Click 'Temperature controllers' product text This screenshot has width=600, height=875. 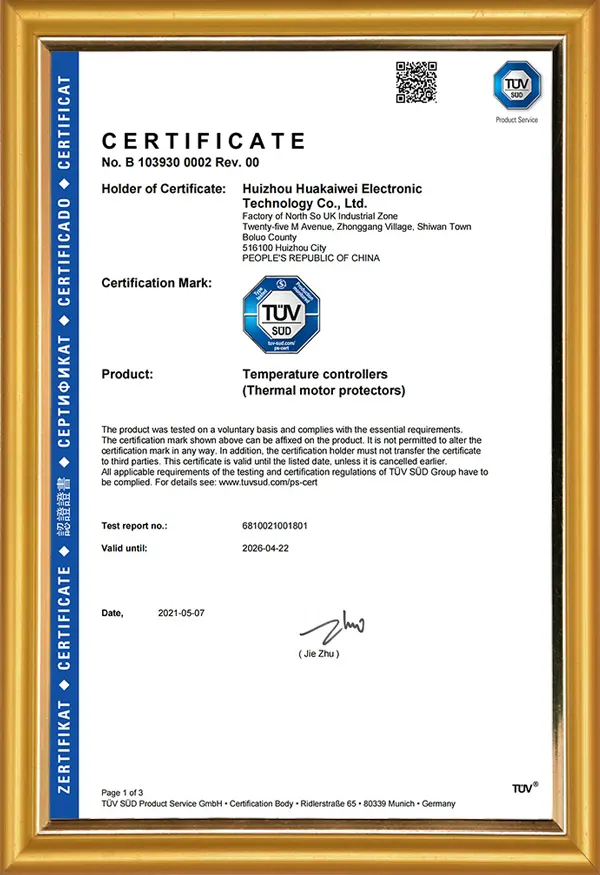(x=315, y=374)
